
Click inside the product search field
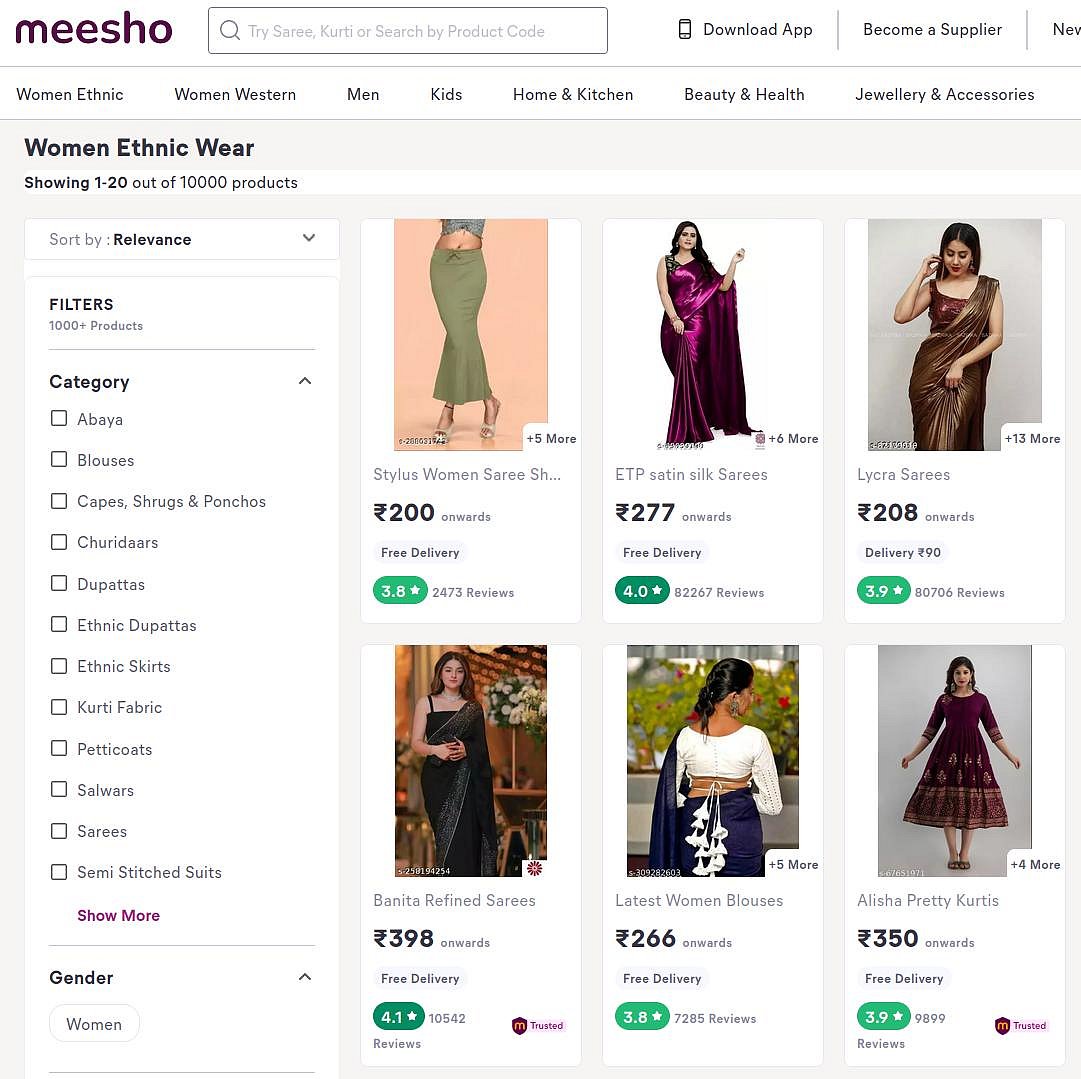420,31
